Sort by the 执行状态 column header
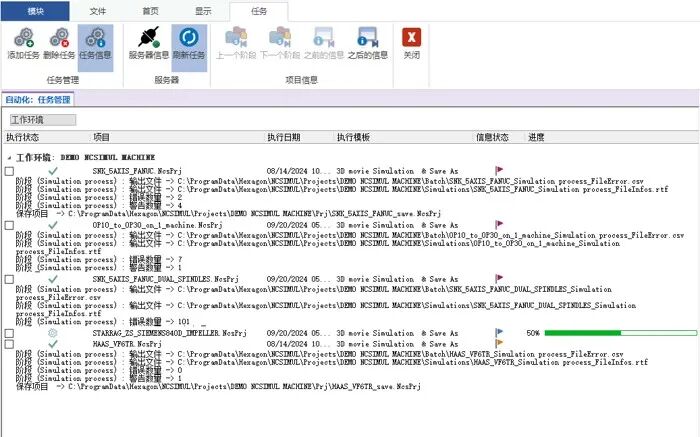Image resolution: width=700 pixels, height=437 pixels. point(23,137)
